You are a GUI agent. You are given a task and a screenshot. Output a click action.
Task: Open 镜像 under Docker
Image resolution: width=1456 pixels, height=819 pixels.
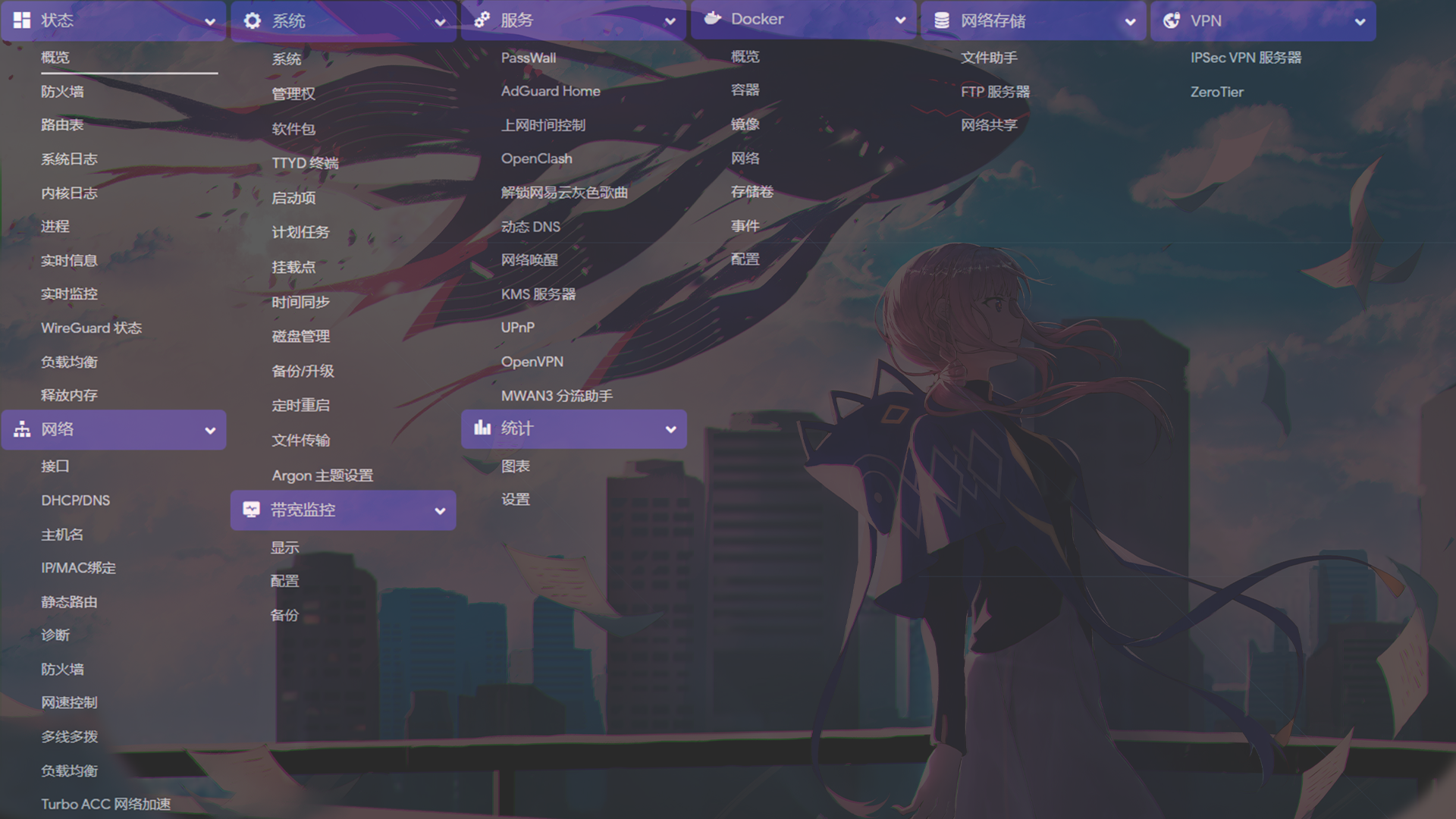pos(745,124)
